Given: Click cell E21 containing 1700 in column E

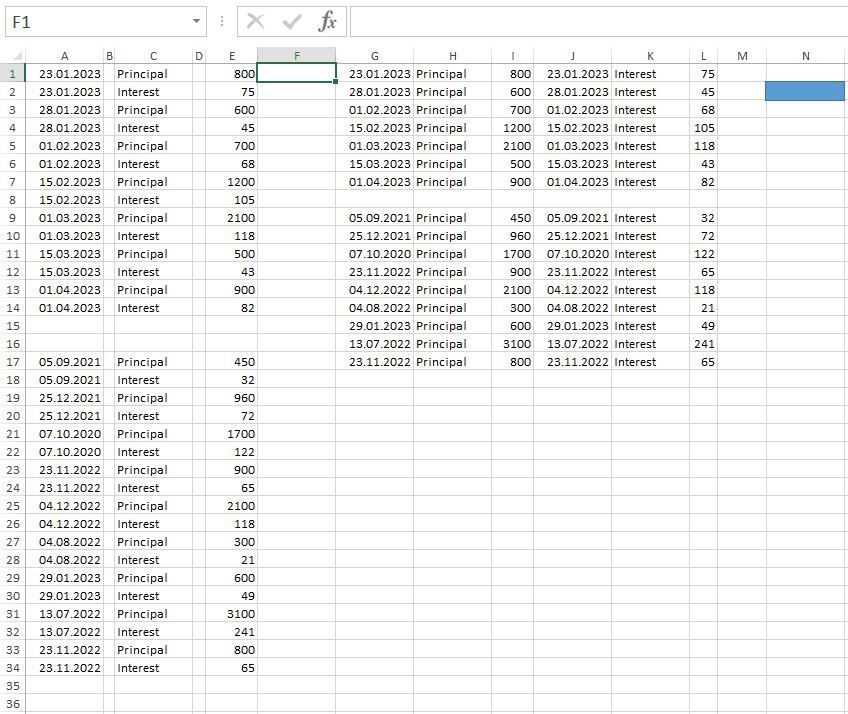Looking at the screenshot, I should tap(231, 433).
